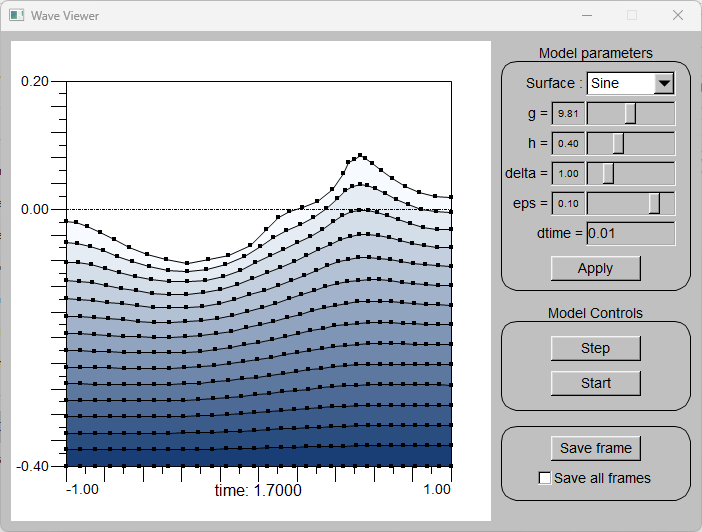Screen dimensions: 702x532
Task: Click the 0.20 y-axis label
Action: [x=34, y=82]
